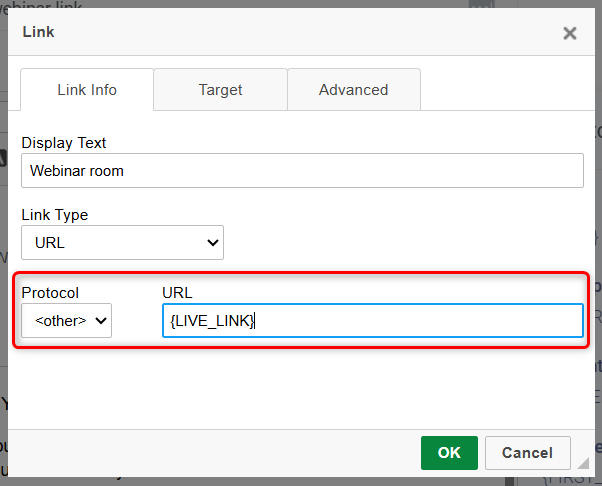602x486 pixels.
Task: Click the 'Link' dialog title
Action: (38, 32)
